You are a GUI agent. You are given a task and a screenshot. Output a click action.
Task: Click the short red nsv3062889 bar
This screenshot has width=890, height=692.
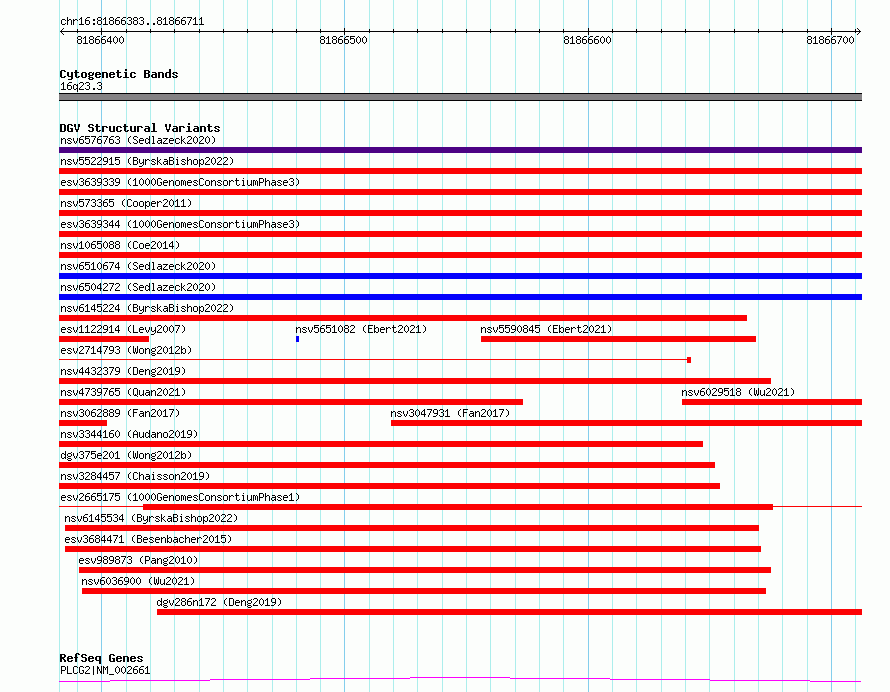pyautogui.click(x=83, y=423)
